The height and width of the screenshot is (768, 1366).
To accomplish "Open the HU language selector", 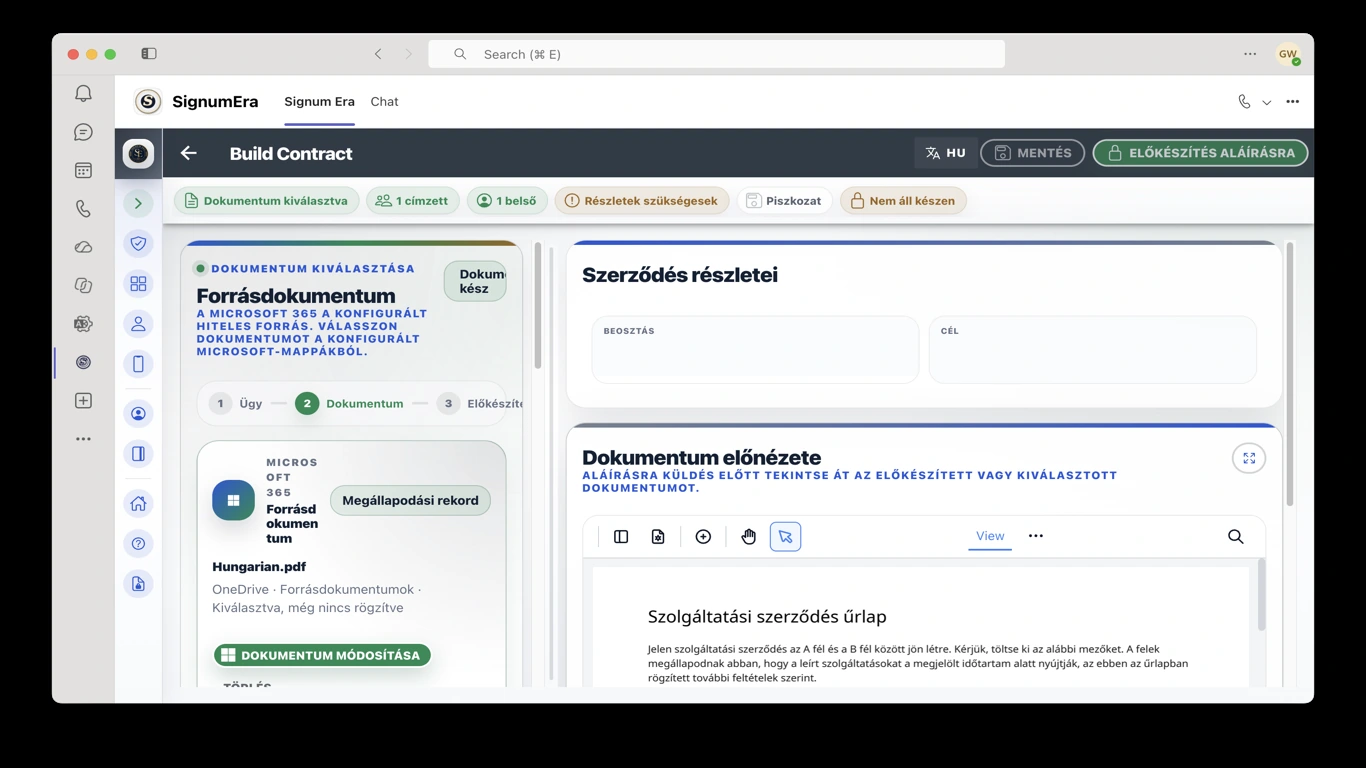I will click(945, 153).
